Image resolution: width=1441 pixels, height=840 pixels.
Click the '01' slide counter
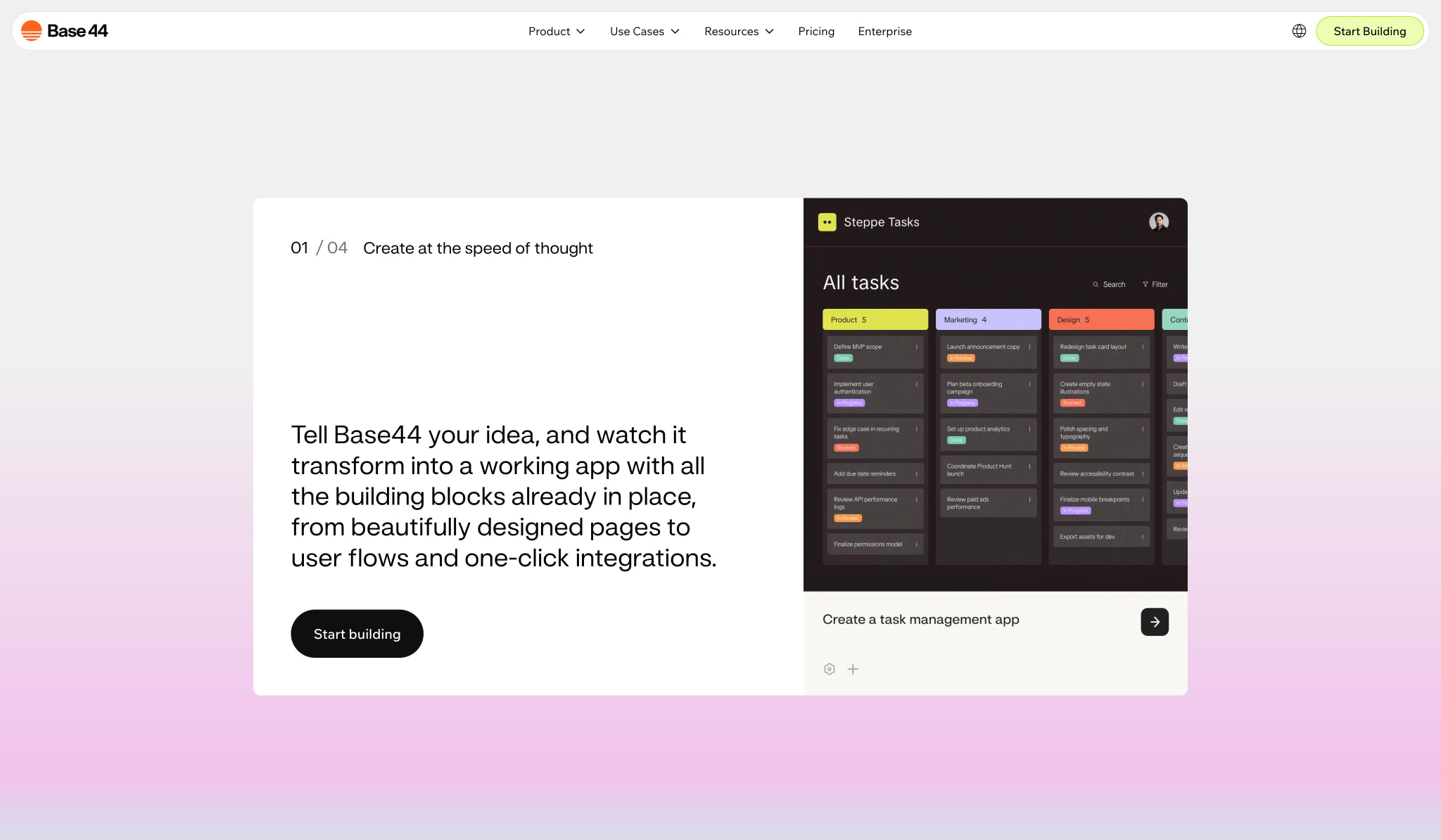(299, 248)
